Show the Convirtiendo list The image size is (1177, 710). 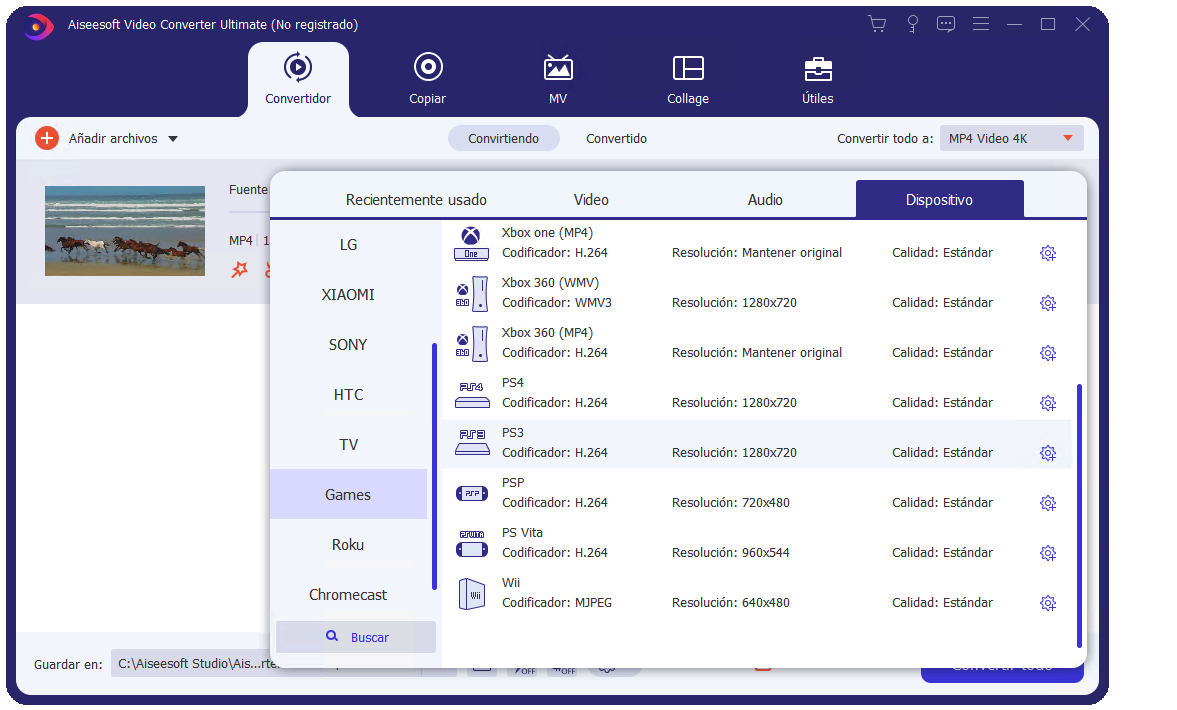point(504,138)
